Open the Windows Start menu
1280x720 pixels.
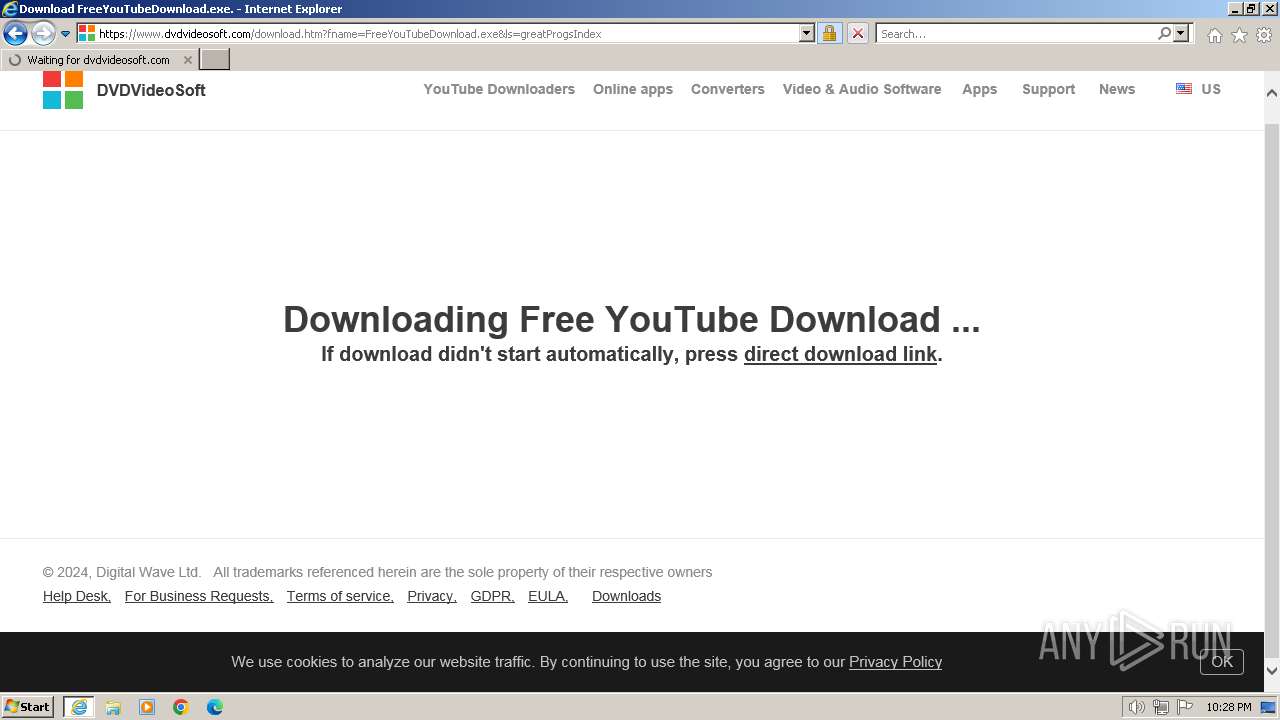click(x=28, y=707)
